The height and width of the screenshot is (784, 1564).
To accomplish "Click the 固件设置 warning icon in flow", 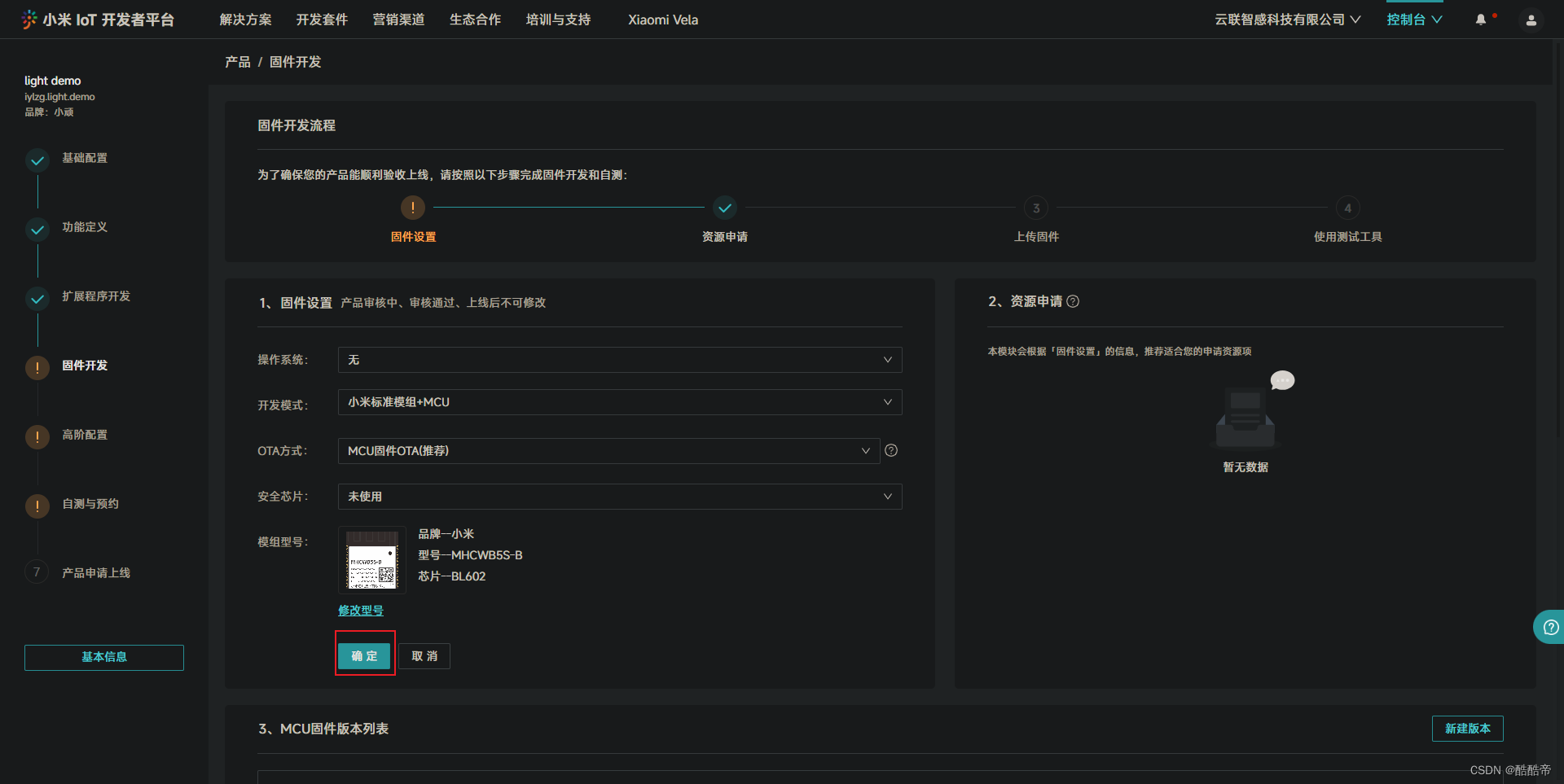I will pos(413,208).
